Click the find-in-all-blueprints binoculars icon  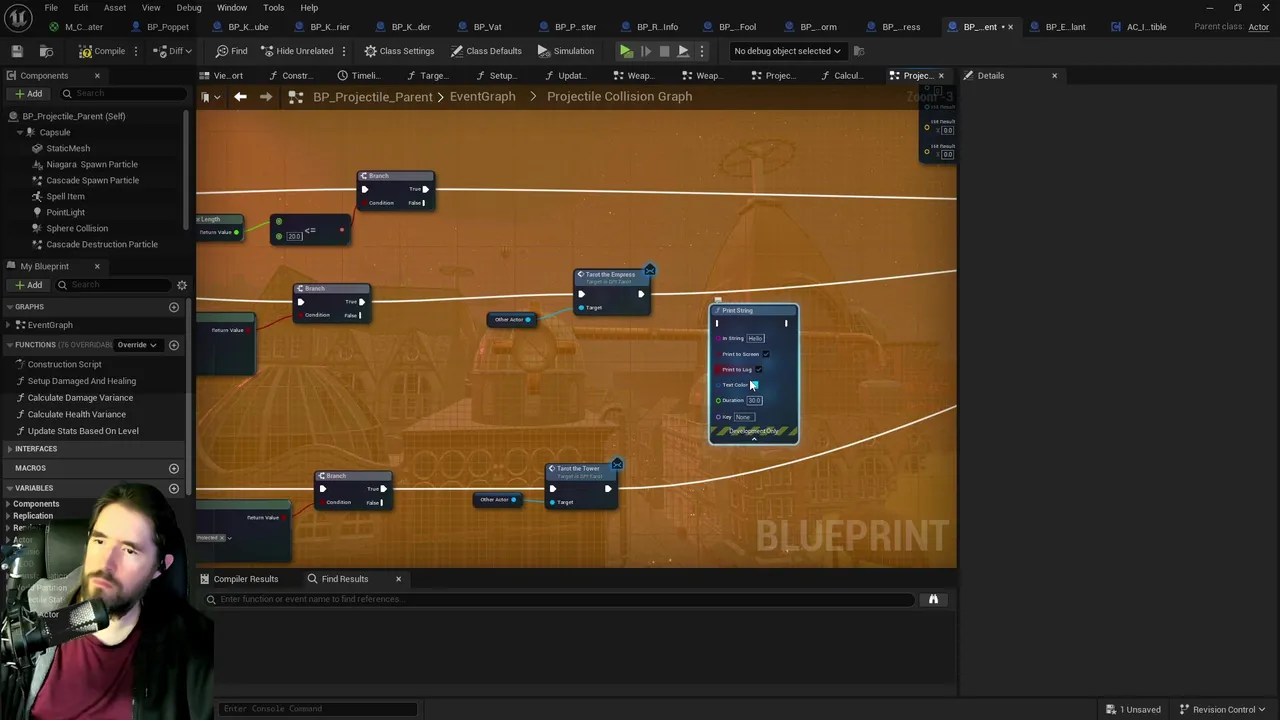[933, 599]
